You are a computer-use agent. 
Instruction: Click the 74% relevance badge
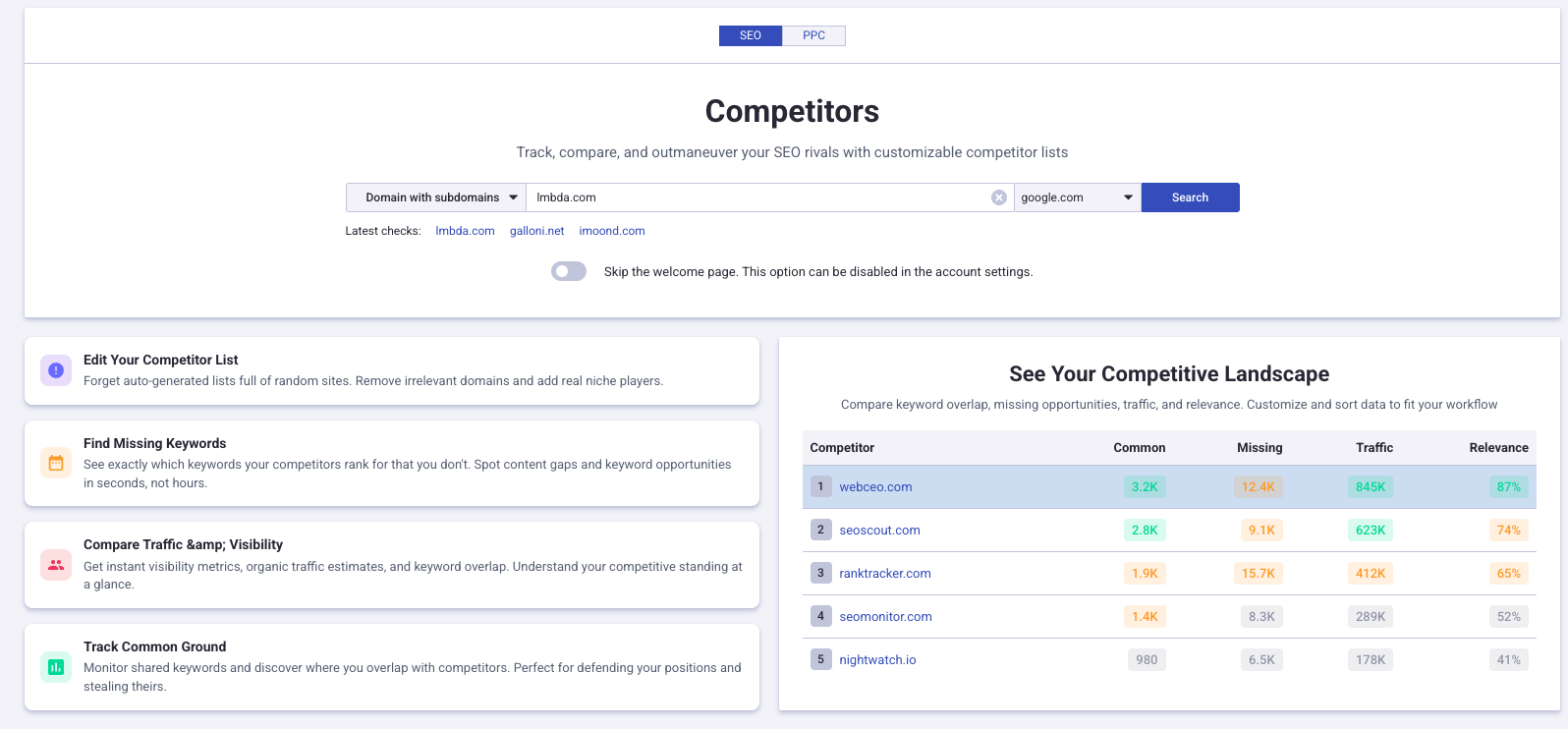[x=1509, y=530]
